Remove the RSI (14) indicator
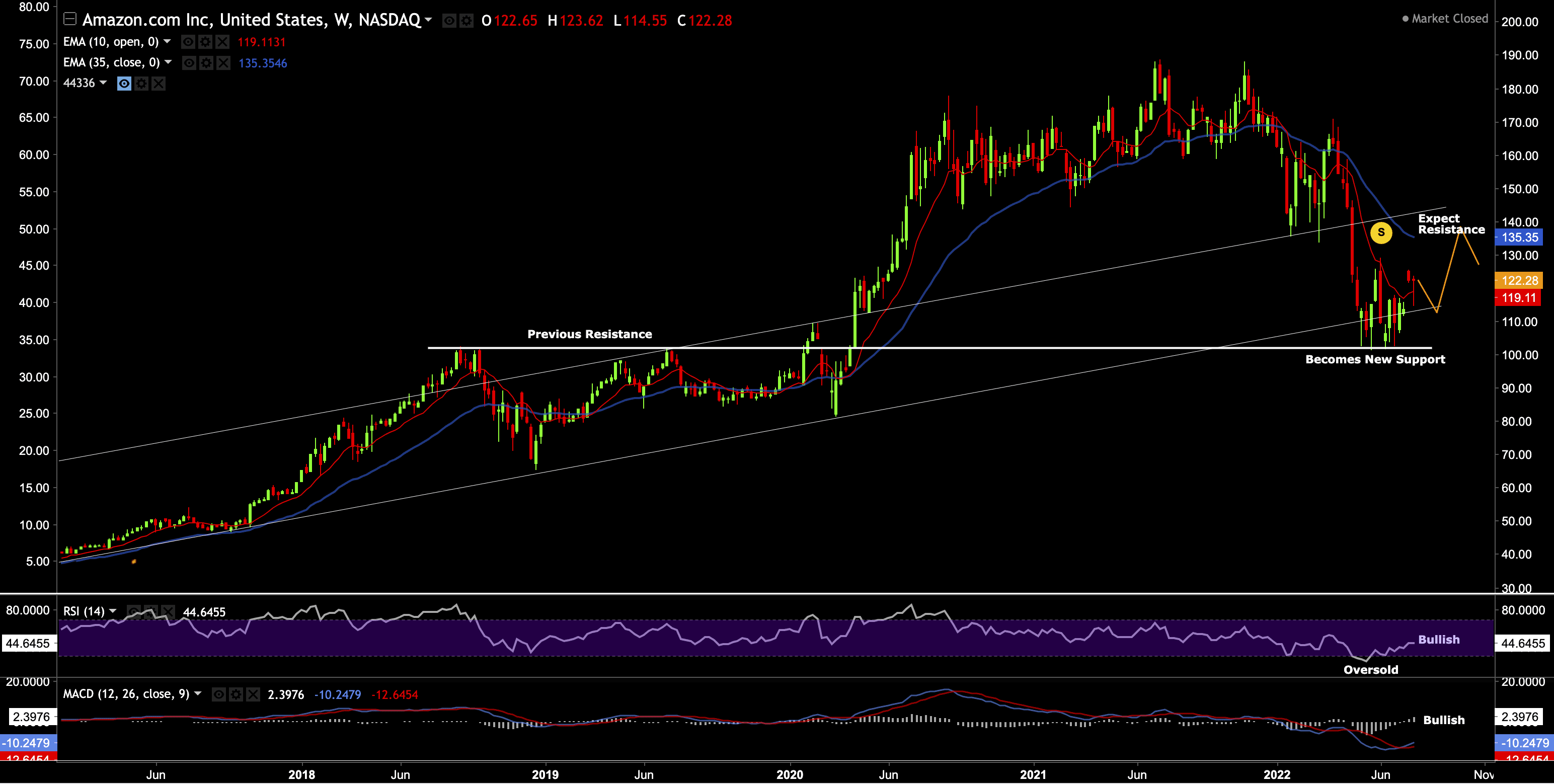Screen dimensions: 1554x784 [x=168, y=611]
